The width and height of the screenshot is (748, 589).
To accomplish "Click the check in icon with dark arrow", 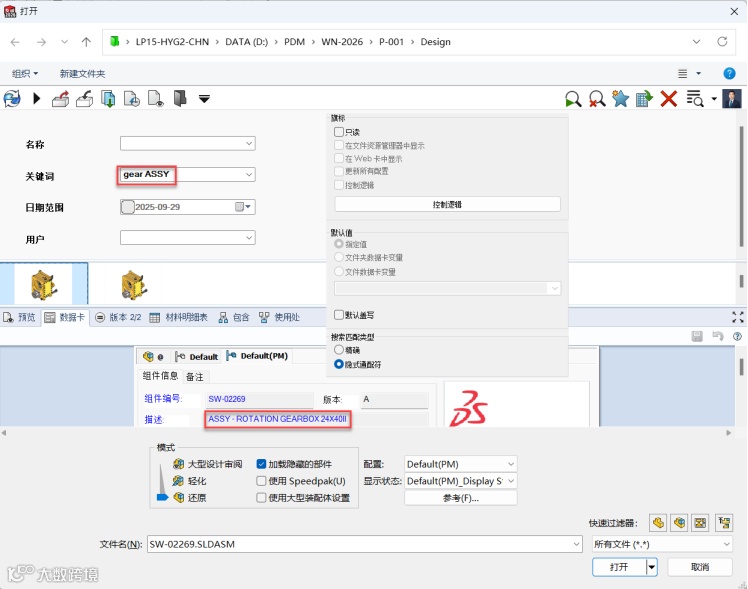I will click(x=84, y=99).
